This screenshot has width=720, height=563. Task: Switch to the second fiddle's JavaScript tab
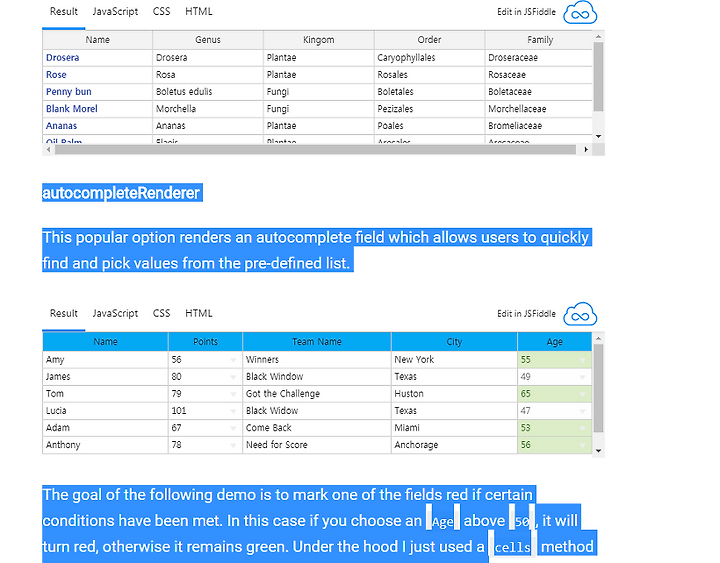coord(115,313)
